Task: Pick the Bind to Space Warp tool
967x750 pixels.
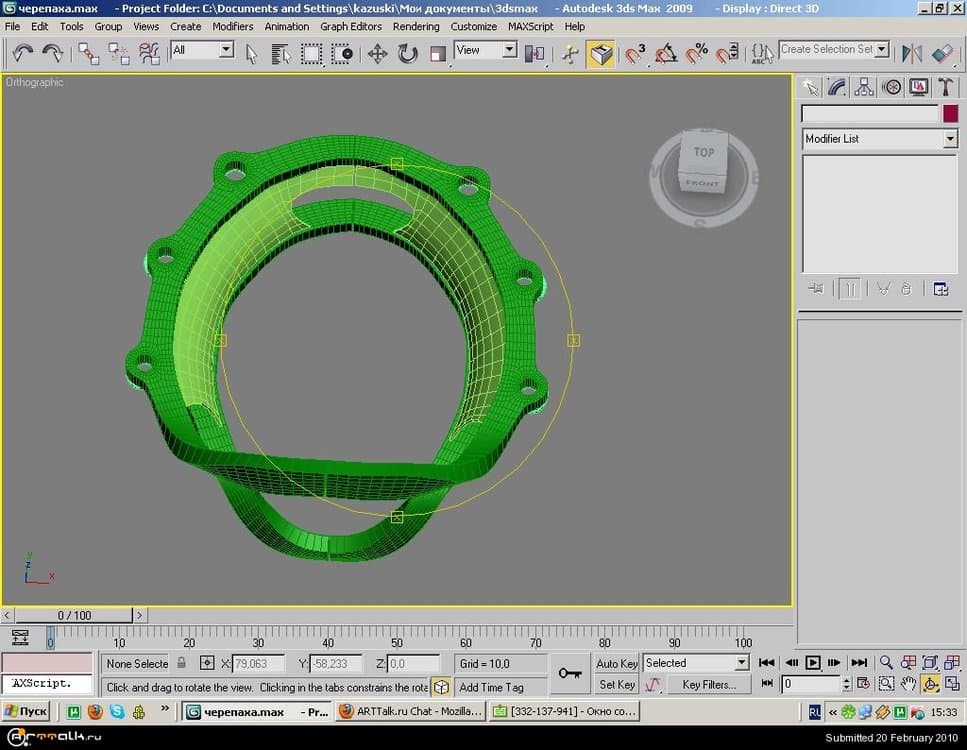Action: point(149,54)
